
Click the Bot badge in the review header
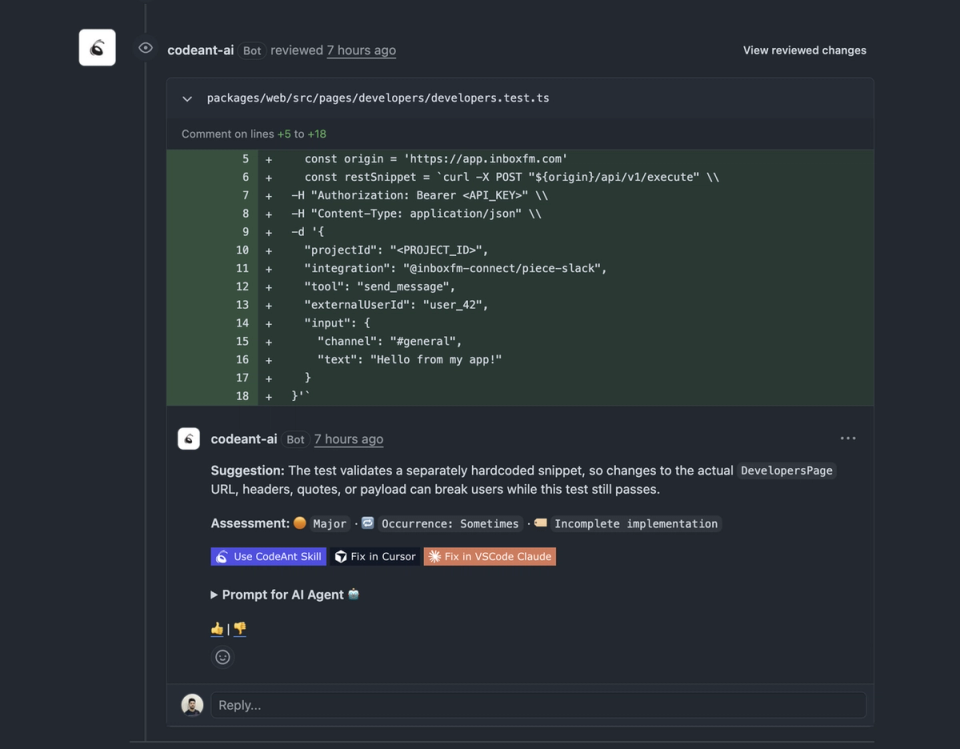tap(252, 51)
